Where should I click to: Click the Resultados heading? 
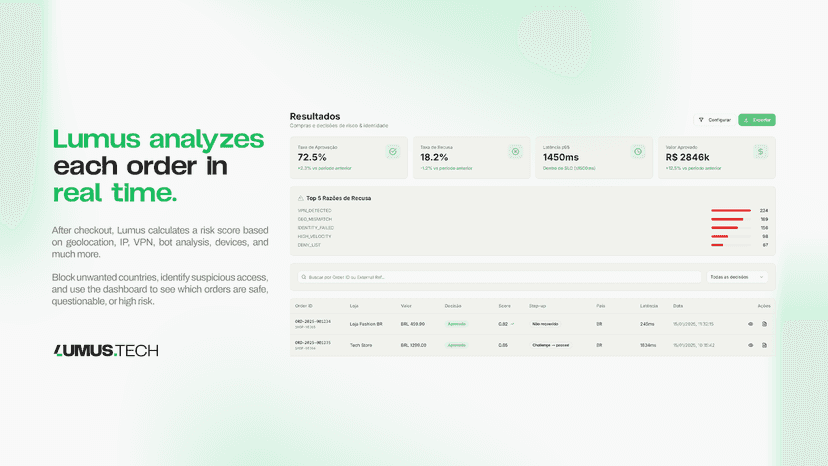pyautogui.click(x=315, y=116)
